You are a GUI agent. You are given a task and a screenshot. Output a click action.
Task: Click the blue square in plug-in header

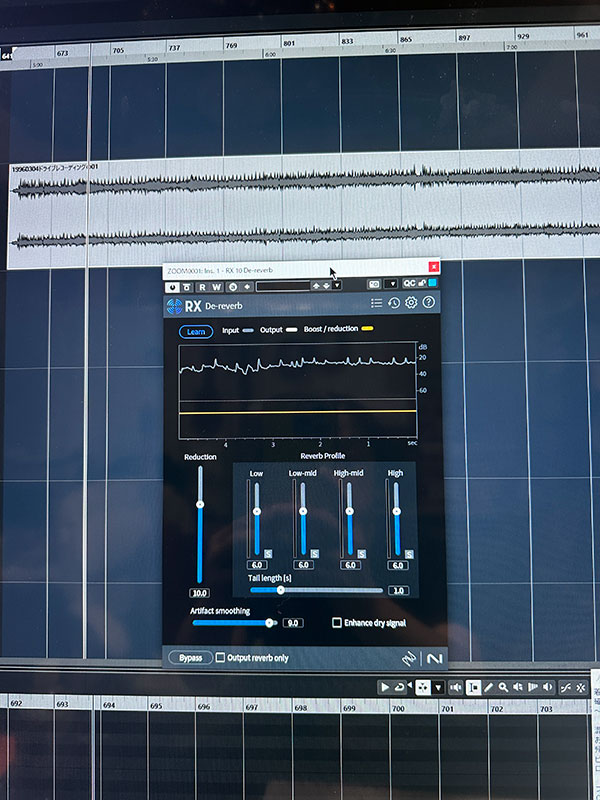tap(433, 283)
